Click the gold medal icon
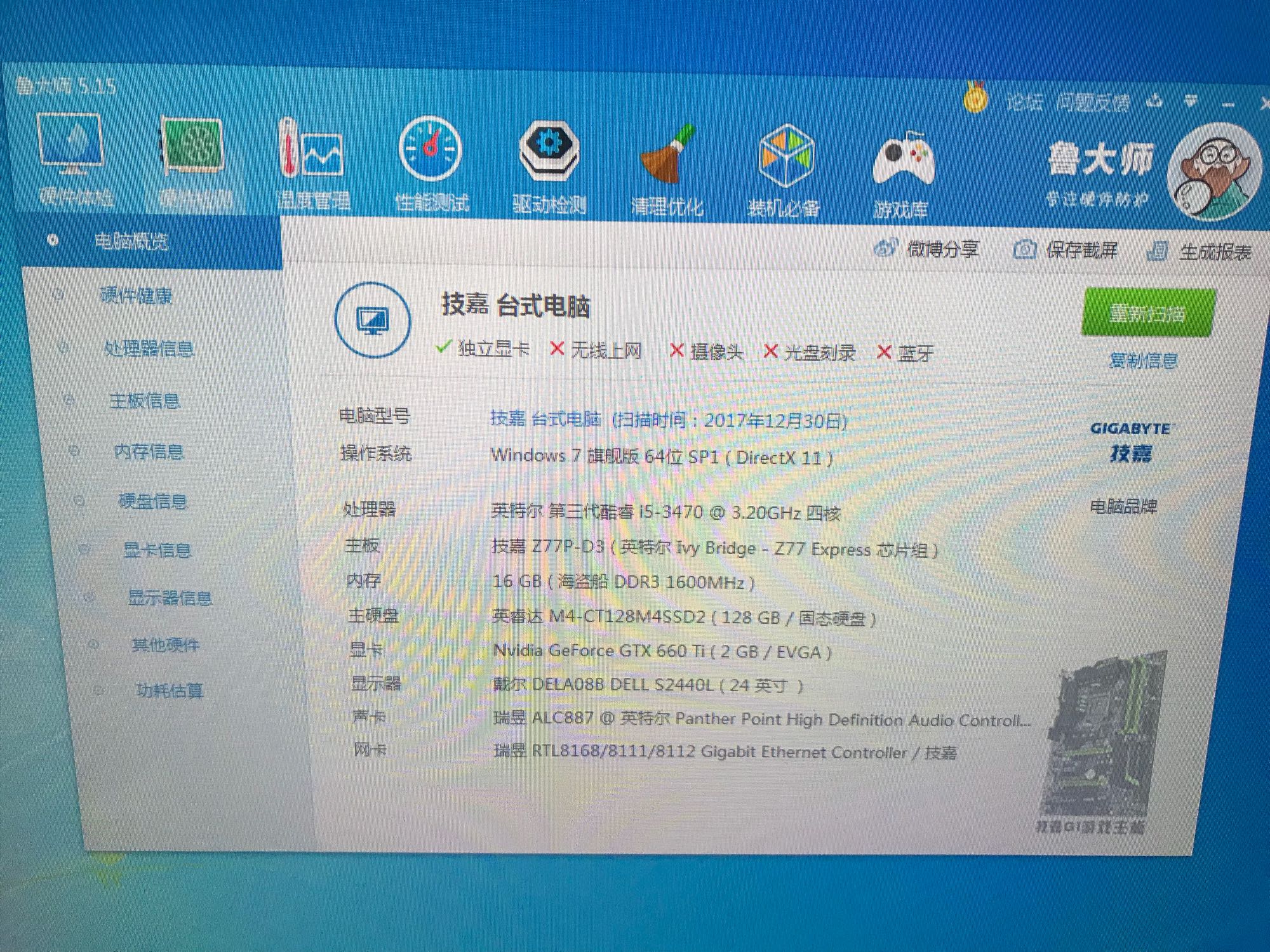Screen dimensions: 1270x952 tap(975, 98)
